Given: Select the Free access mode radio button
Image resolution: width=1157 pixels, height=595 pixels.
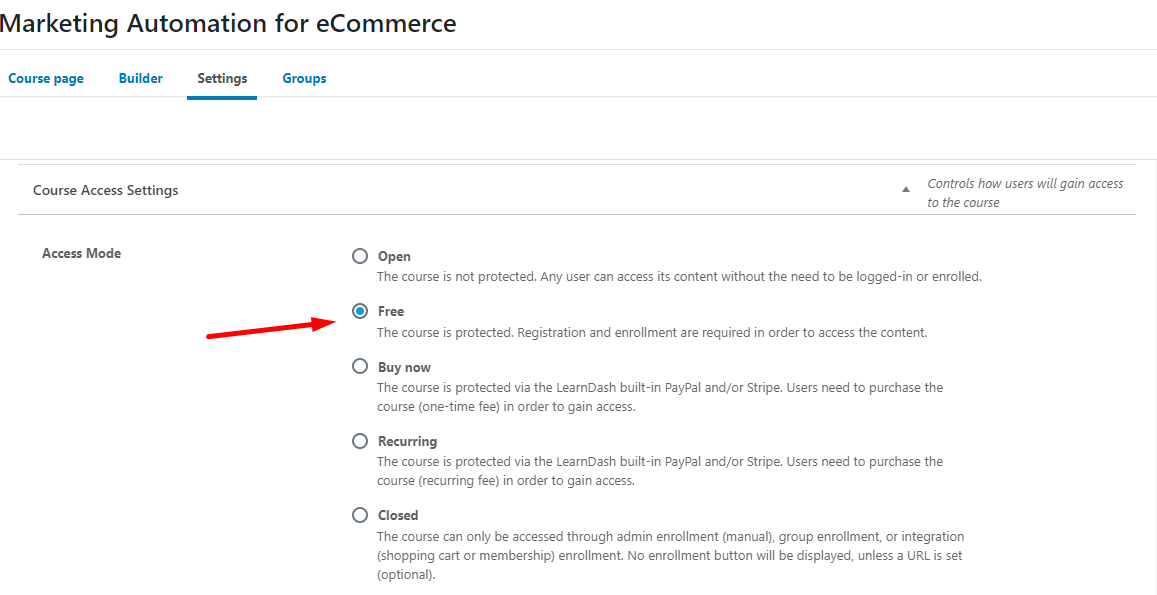Looking at the screenshot, I should (x=360, y=311).
